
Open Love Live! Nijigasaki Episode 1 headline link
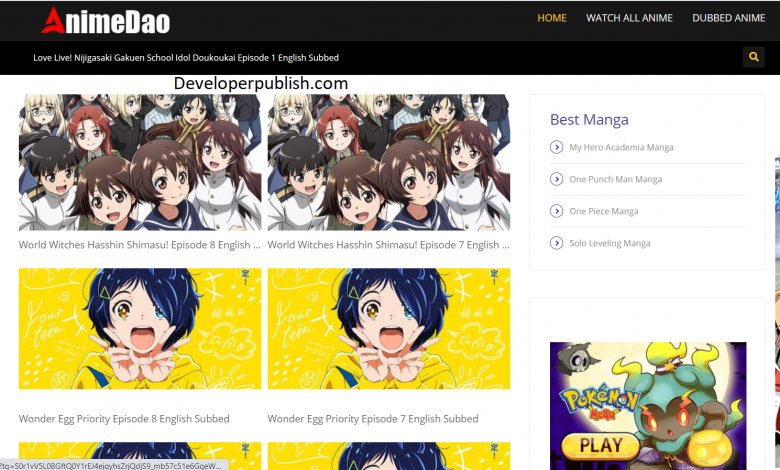186,58
